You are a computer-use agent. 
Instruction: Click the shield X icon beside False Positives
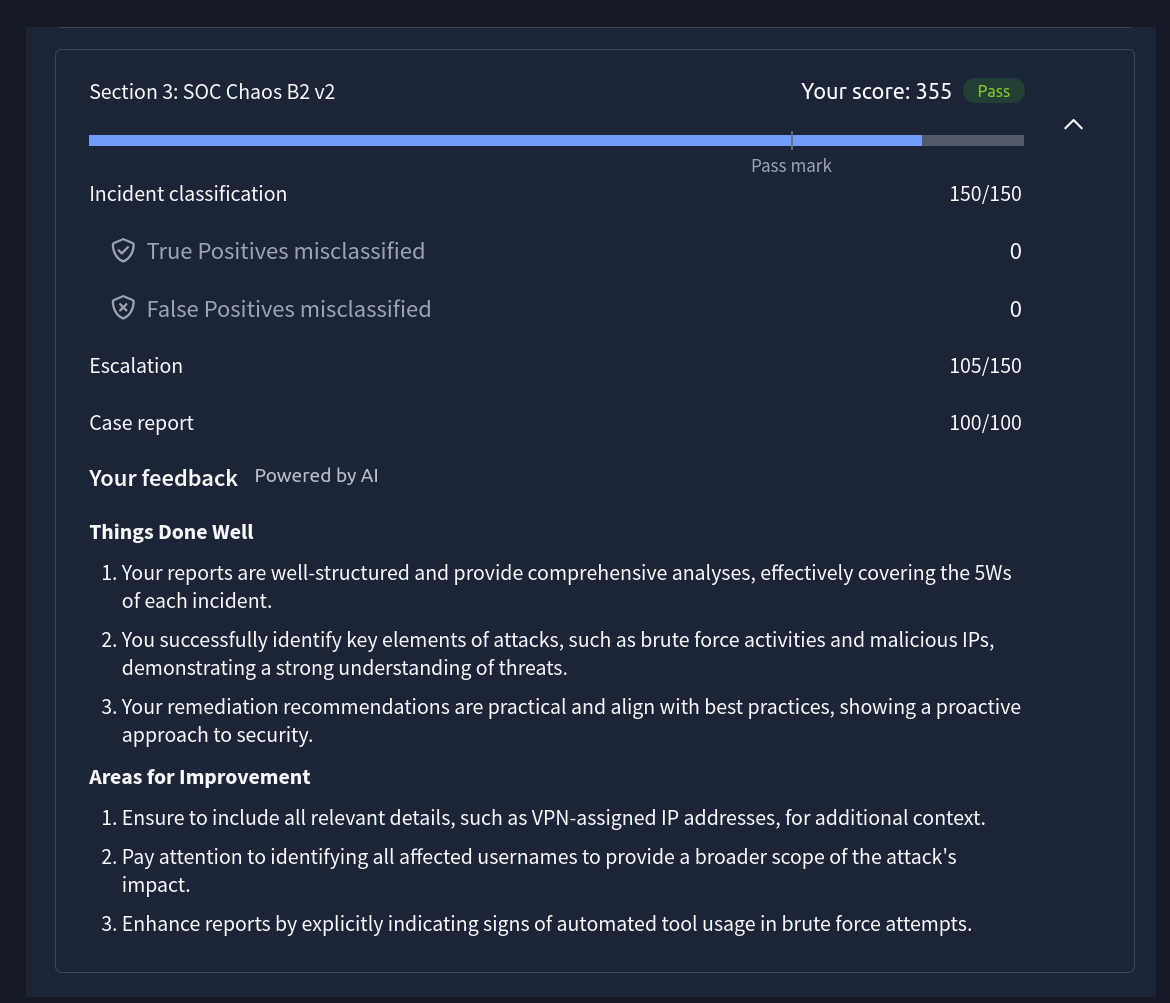123,309
